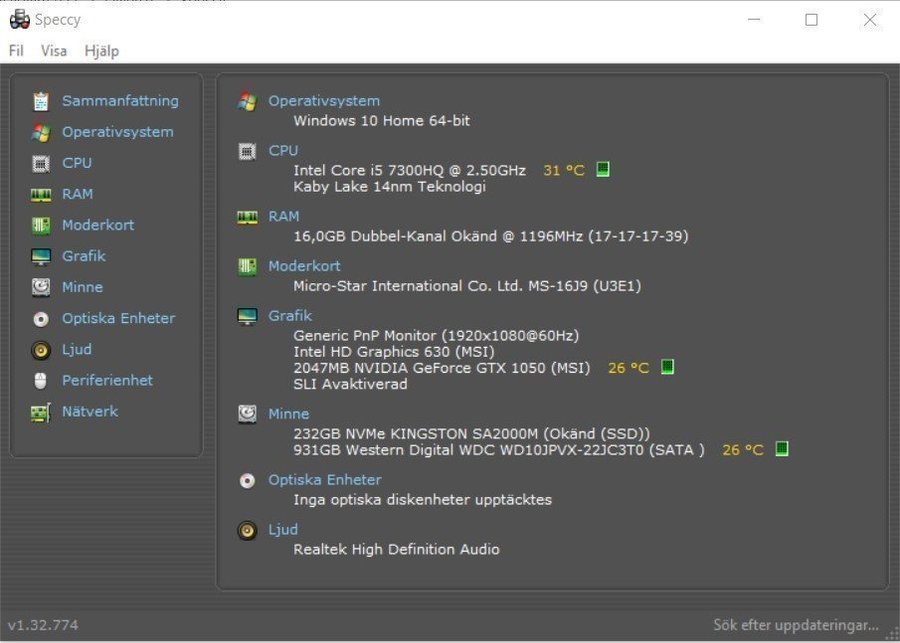The height and width of the screenshot is (643, 900).
Task: Click the KINGSTON SA2000M drive line
Action: [x=472, y=433]
